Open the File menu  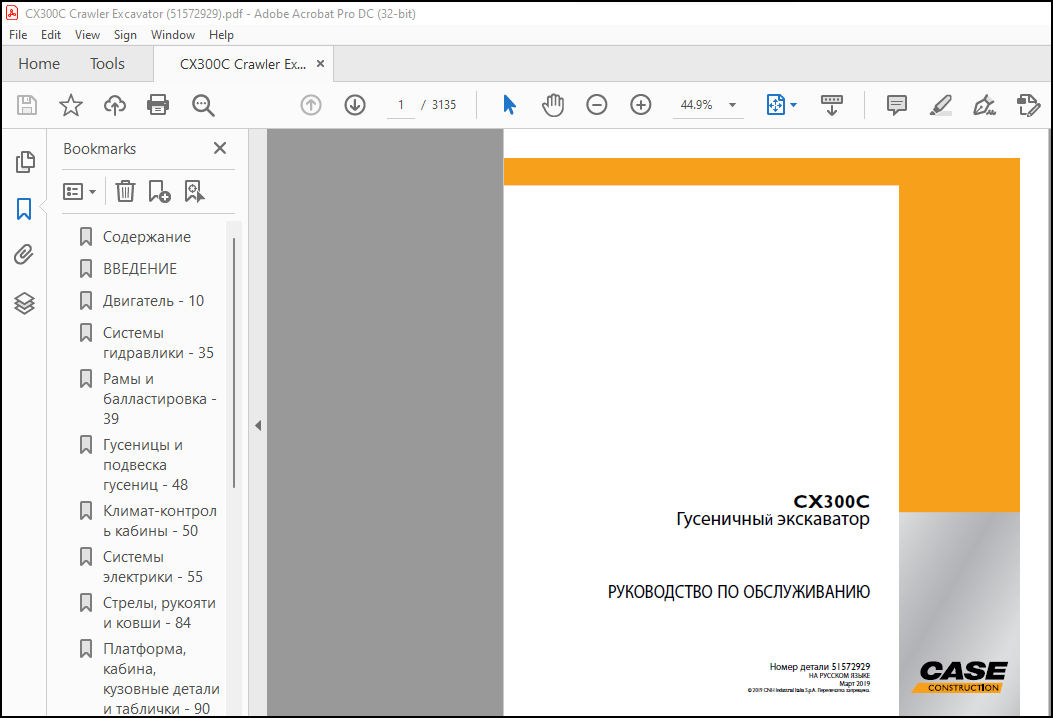pos(18,35)
